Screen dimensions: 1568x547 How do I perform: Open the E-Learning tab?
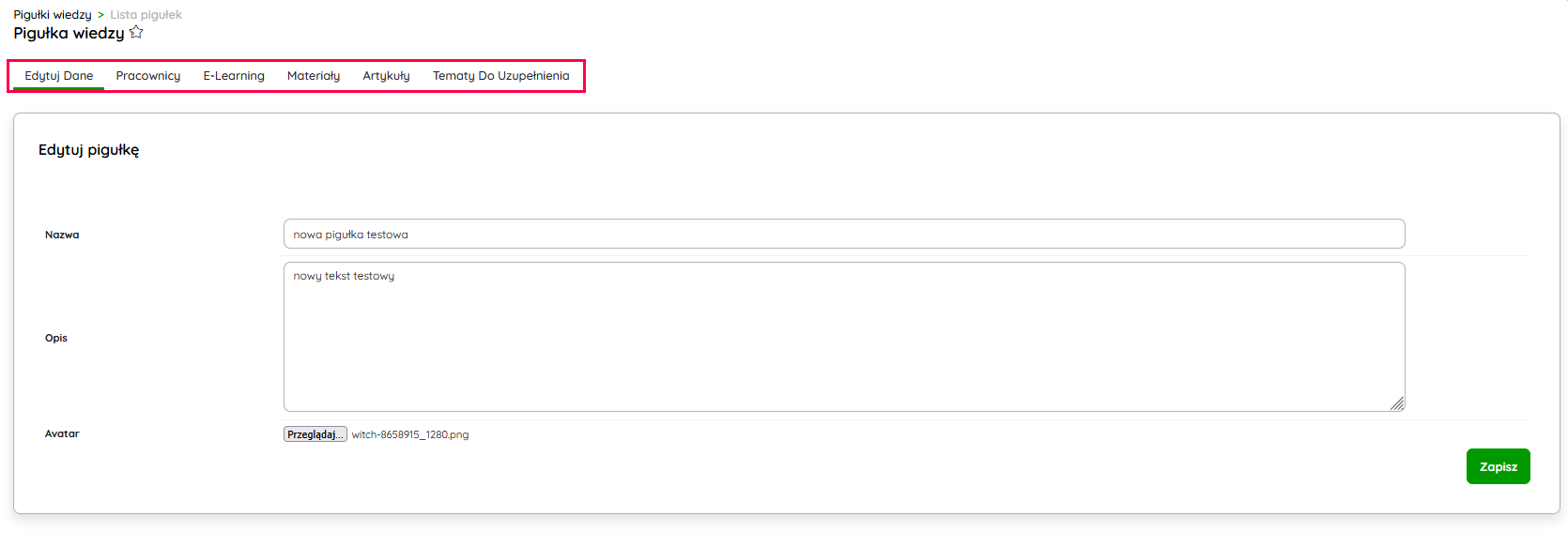(234, 76)
